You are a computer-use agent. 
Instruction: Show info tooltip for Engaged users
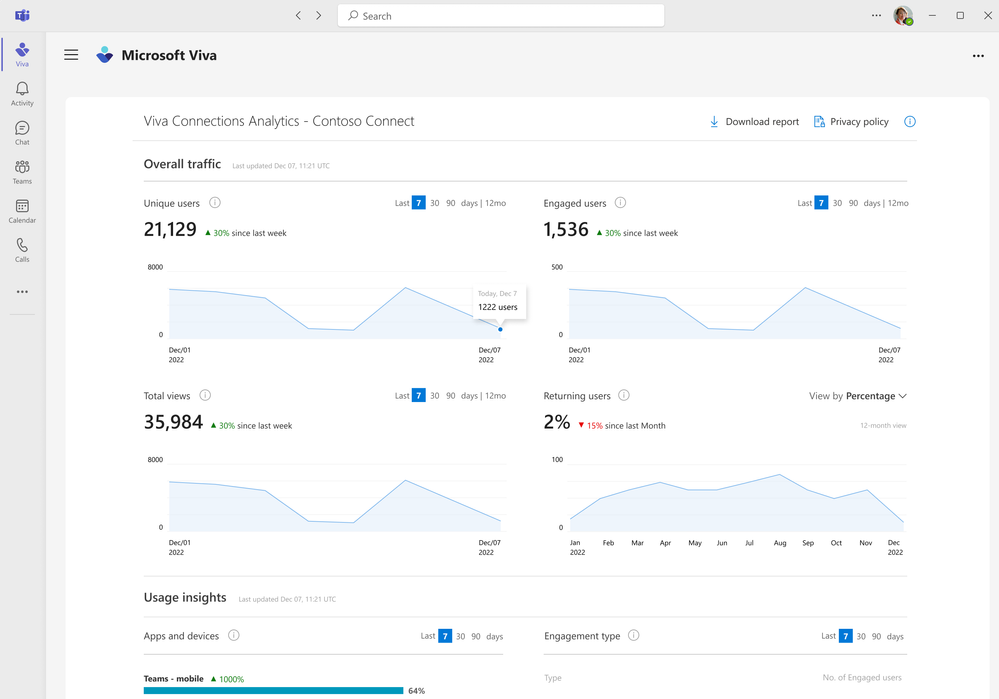tap(621, 203)
